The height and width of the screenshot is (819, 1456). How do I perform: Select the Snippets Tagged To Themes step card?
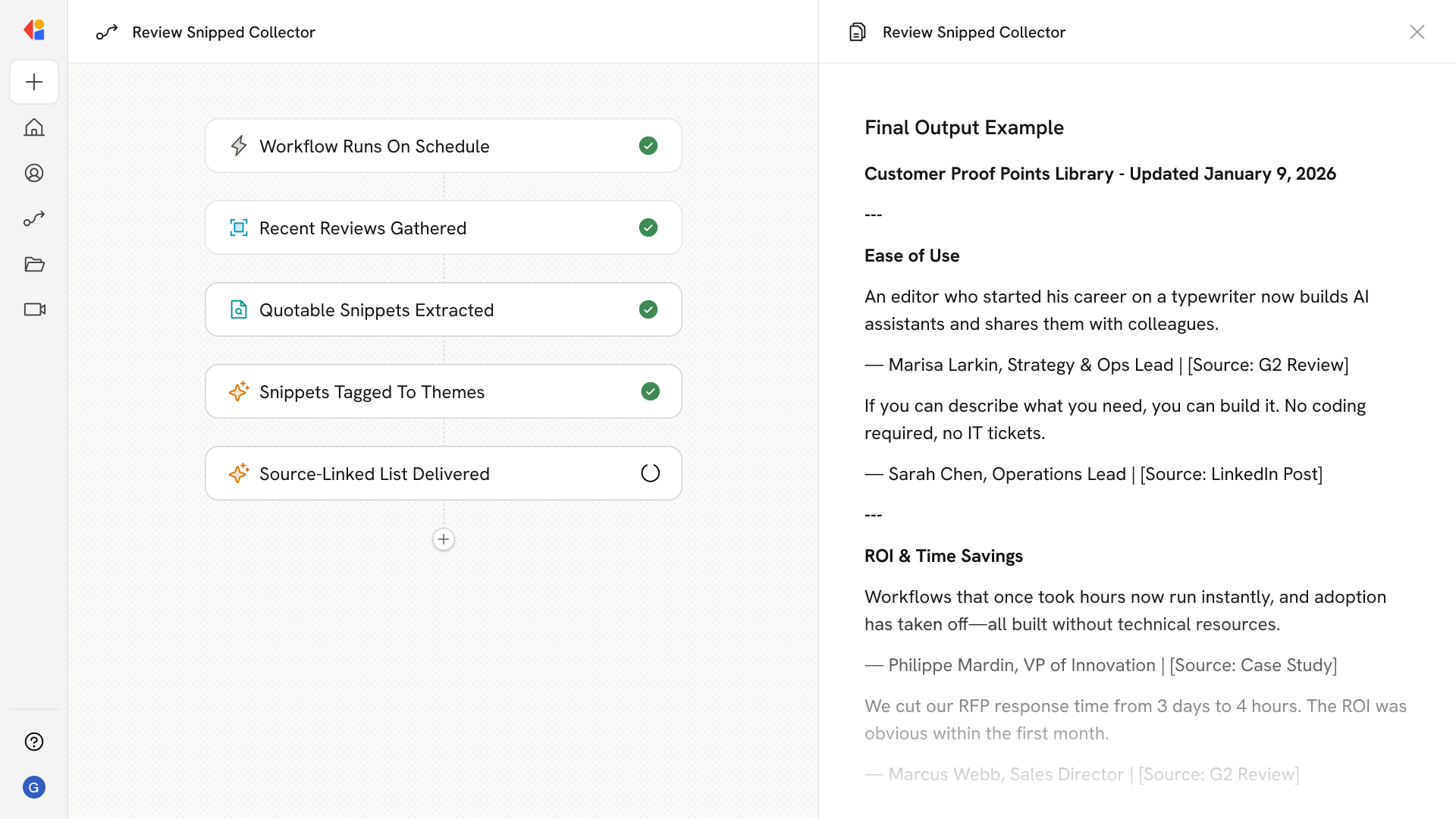coord(444,391)
